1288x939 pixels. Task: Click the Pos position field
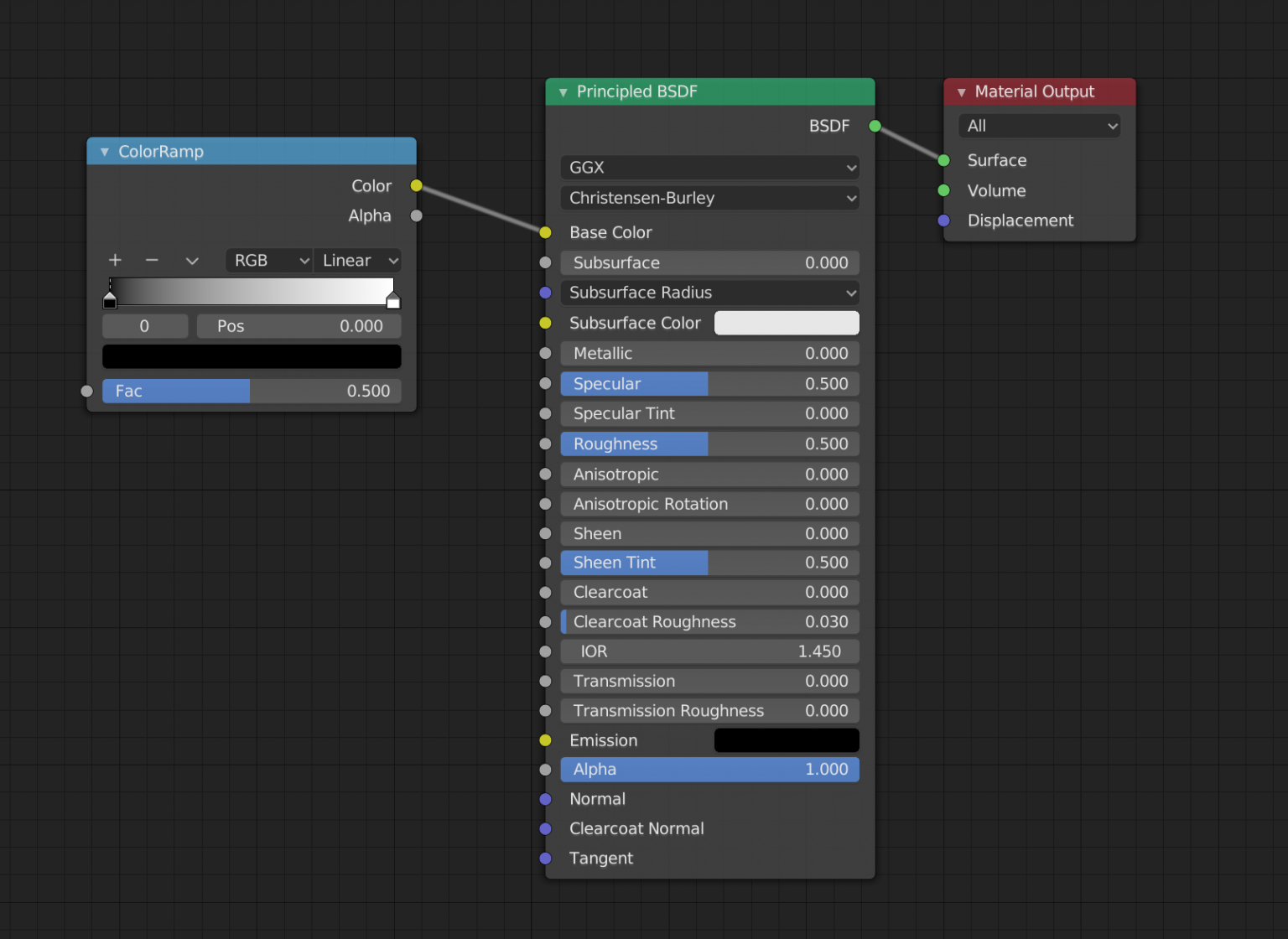(299, 326)
